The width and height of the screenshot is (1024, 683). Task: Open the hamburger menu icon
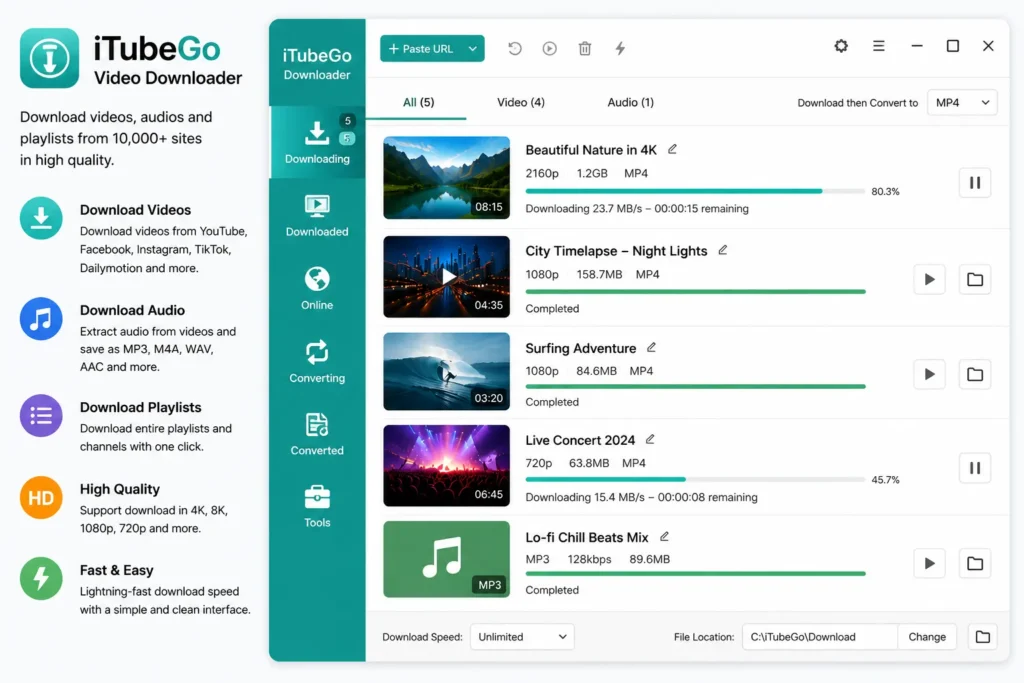point(879,46)
